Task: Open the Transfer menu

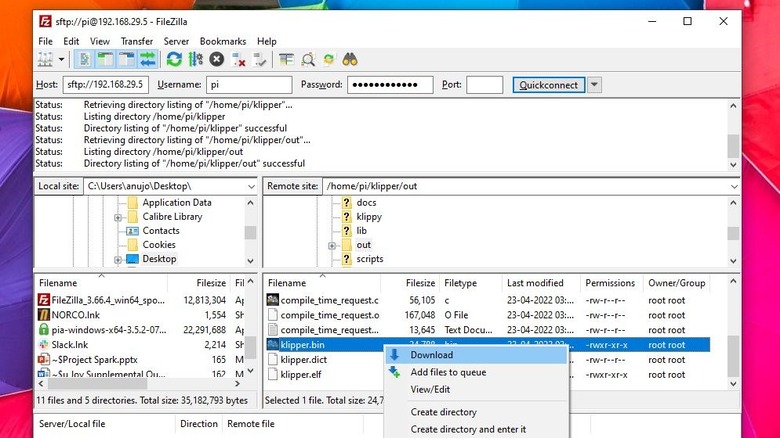Action: point(137,41)
